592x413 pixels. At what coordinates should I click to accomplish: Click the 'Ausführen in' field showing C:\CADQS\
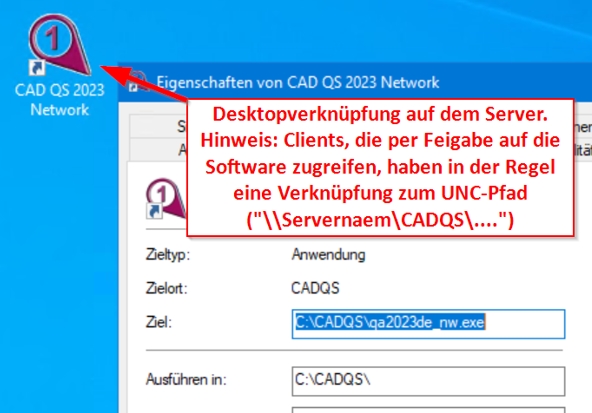tap(428, 381)
